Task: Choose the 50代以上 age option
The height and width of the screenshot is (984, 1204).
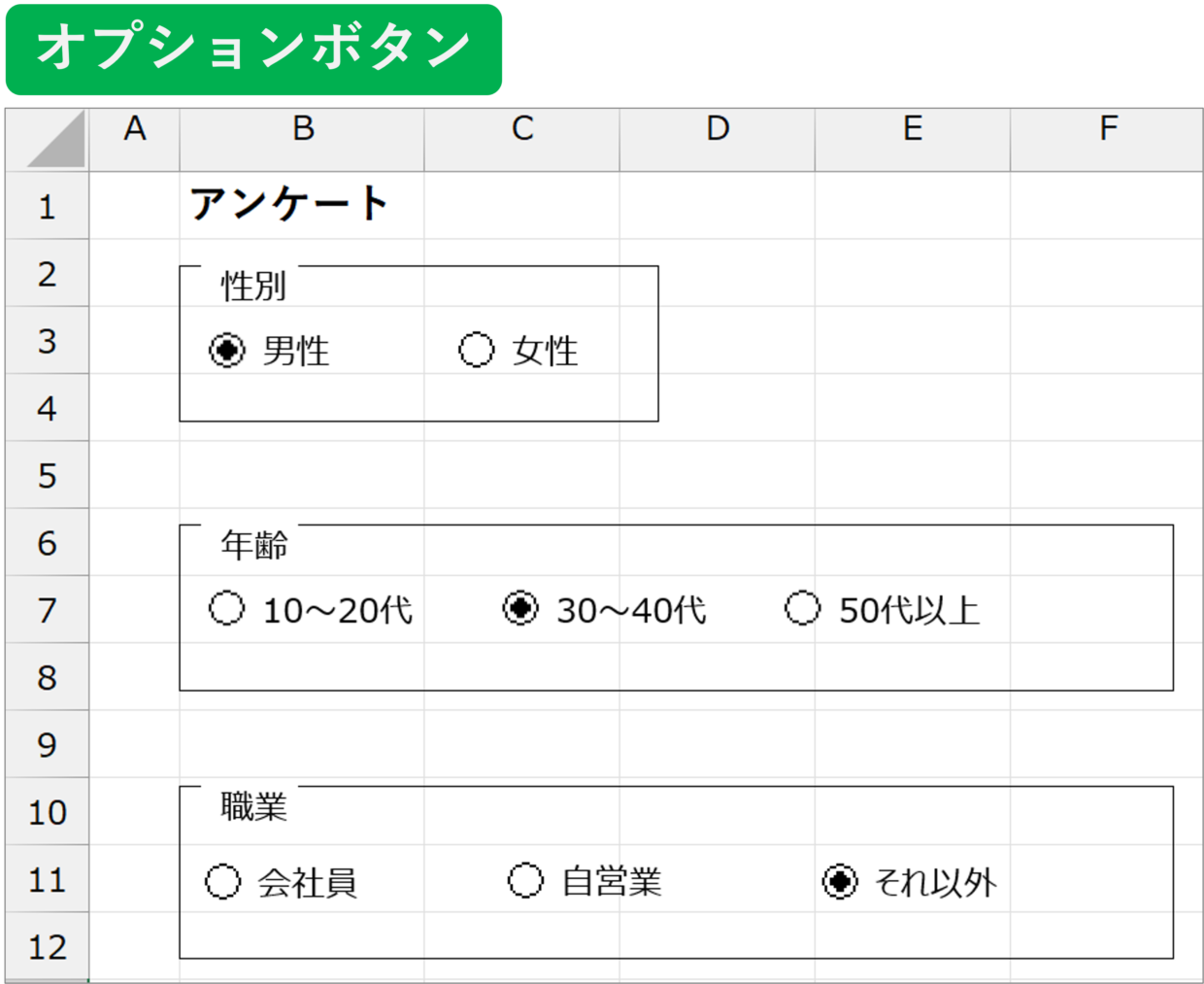Action: tap(800, 610)
